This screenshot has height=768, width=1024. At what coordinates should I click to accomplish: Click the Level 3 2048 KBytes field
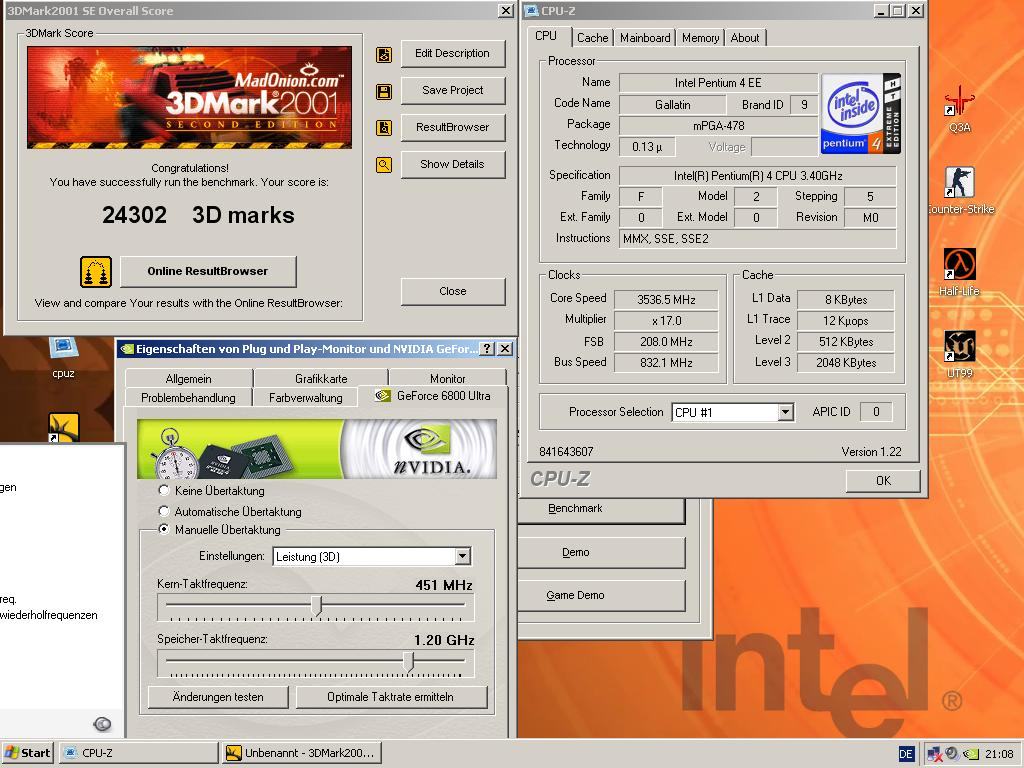846,362
